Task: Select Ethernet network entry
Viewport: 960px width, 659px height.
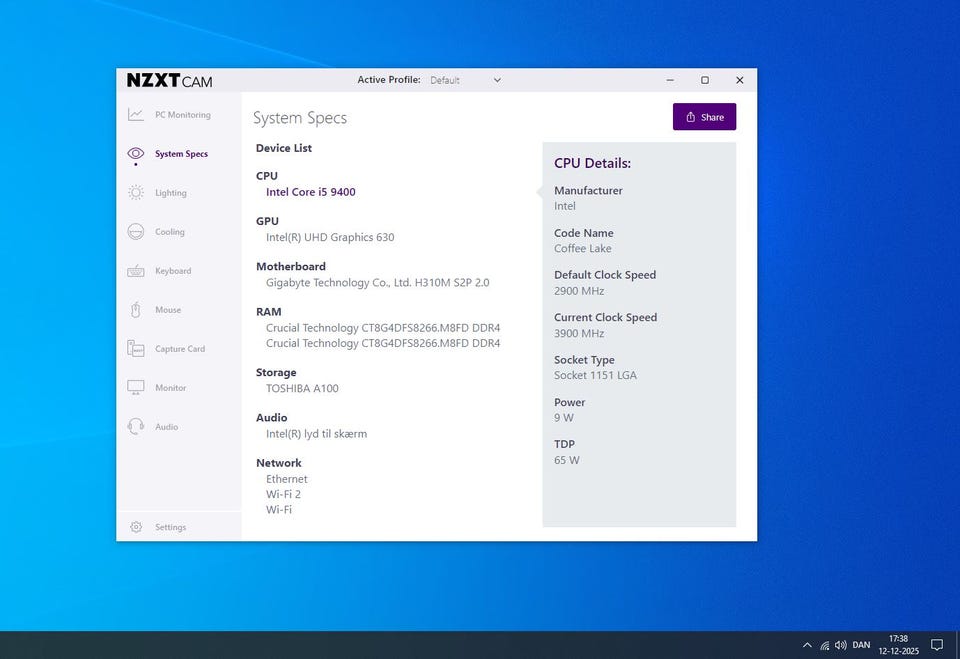Action: pyautogui.click(x=287, y=479)
